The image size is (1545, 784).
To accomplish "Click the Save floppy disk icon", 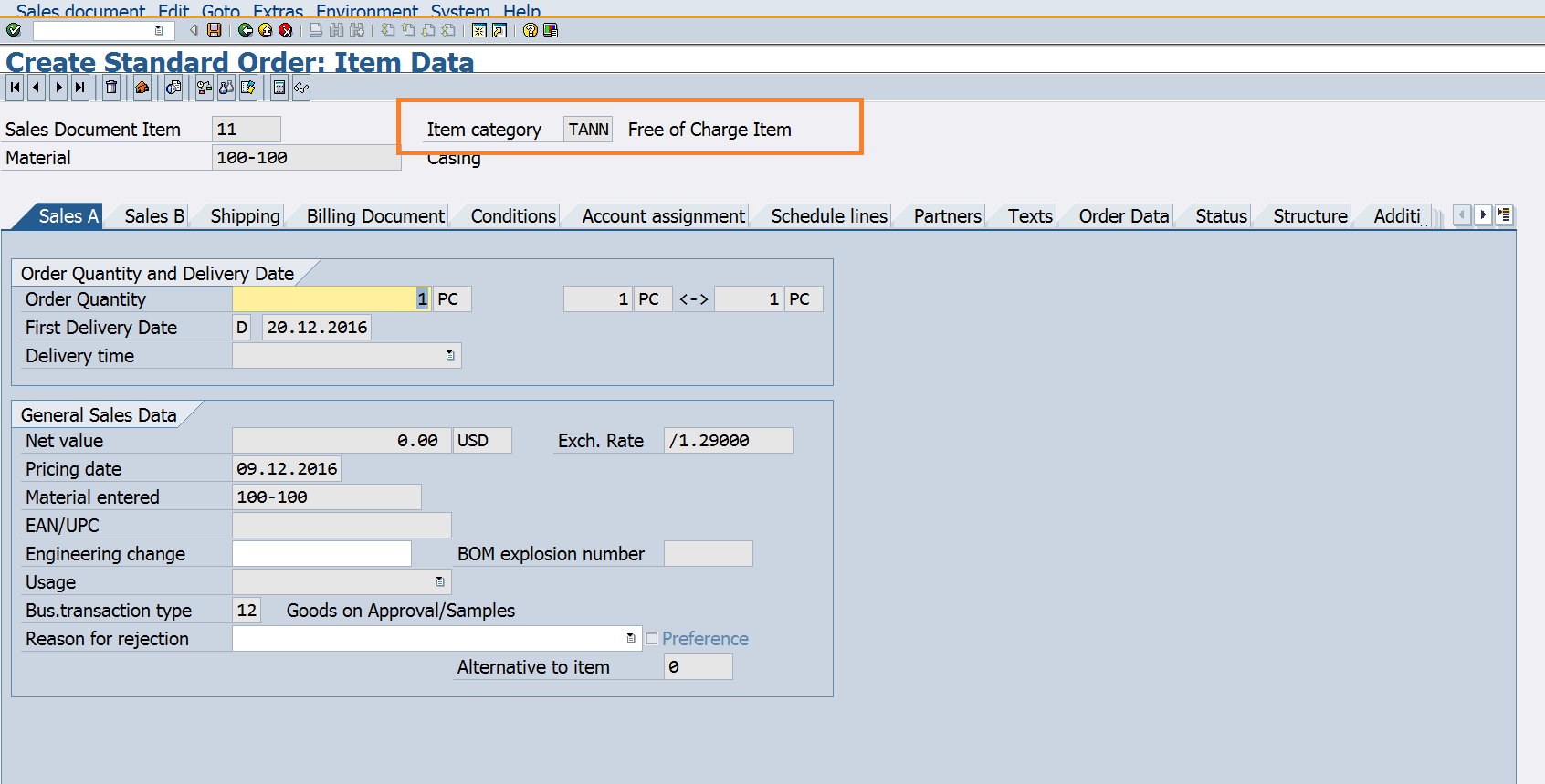I will [215, 30].
